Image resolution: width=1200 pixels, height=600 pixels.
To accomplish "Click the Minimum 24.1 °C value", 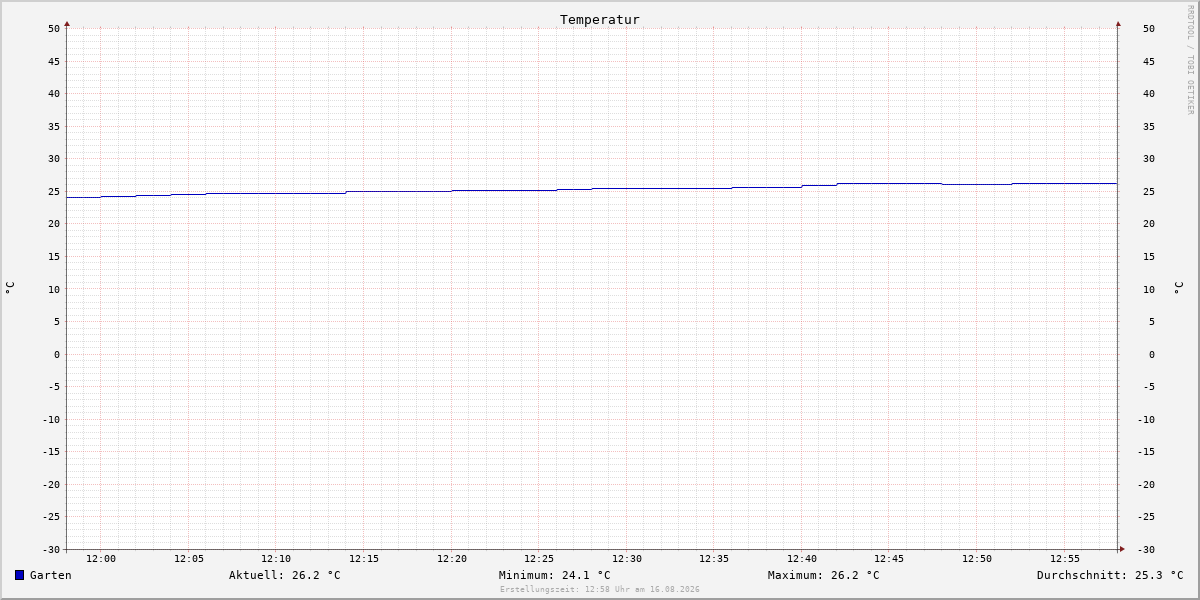I will pyautogui.click(x=555, y=575).
